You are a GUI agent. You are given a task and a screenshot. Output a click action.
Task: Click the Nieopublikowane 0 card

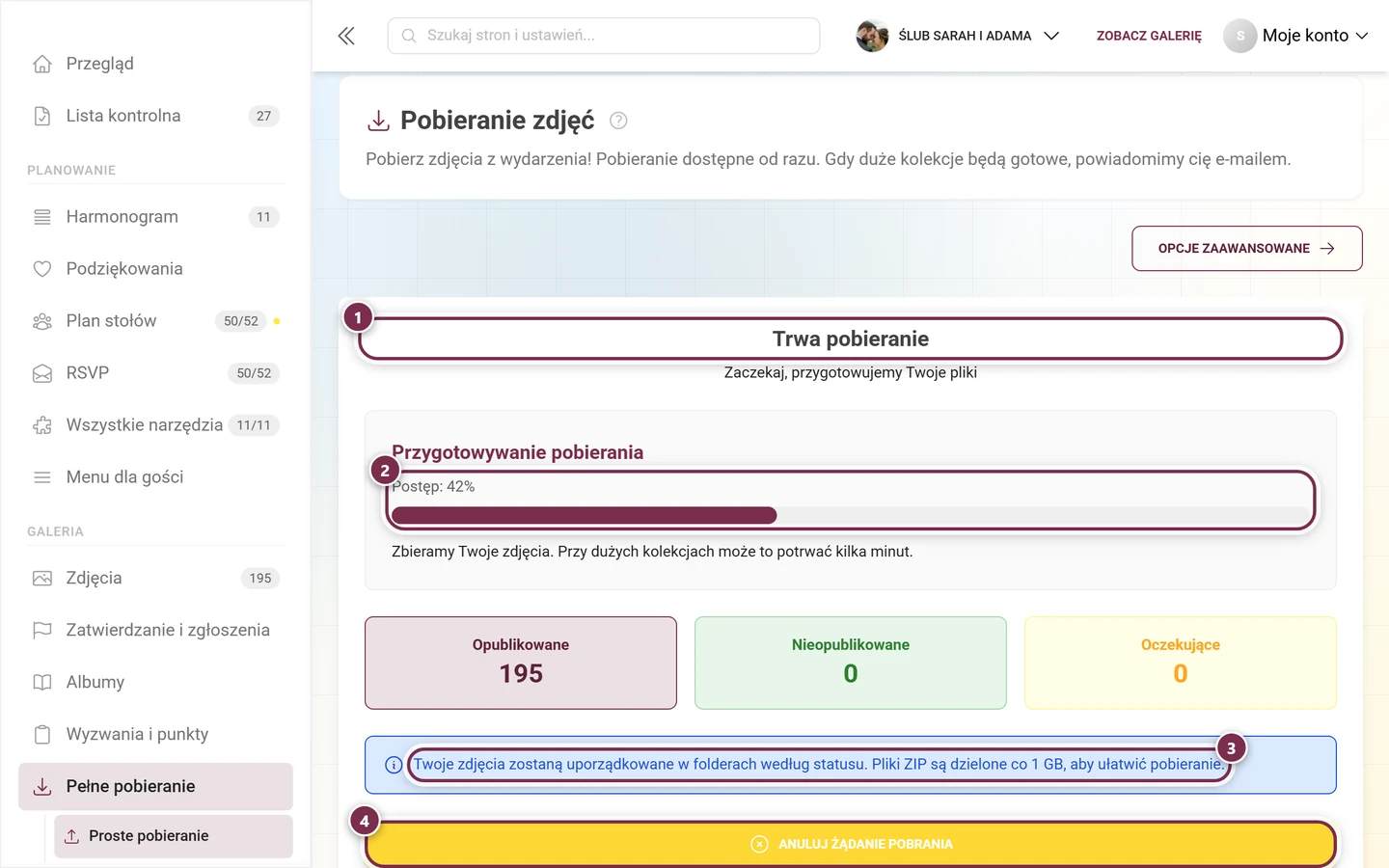pyautogui.click(x=851, y=664)
